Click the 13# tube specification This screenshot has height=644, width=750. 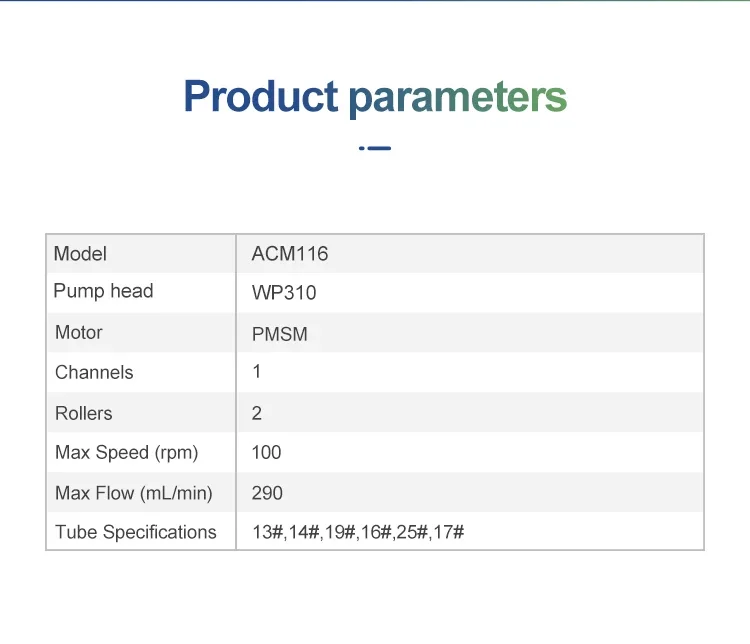[x=267, y=532]
